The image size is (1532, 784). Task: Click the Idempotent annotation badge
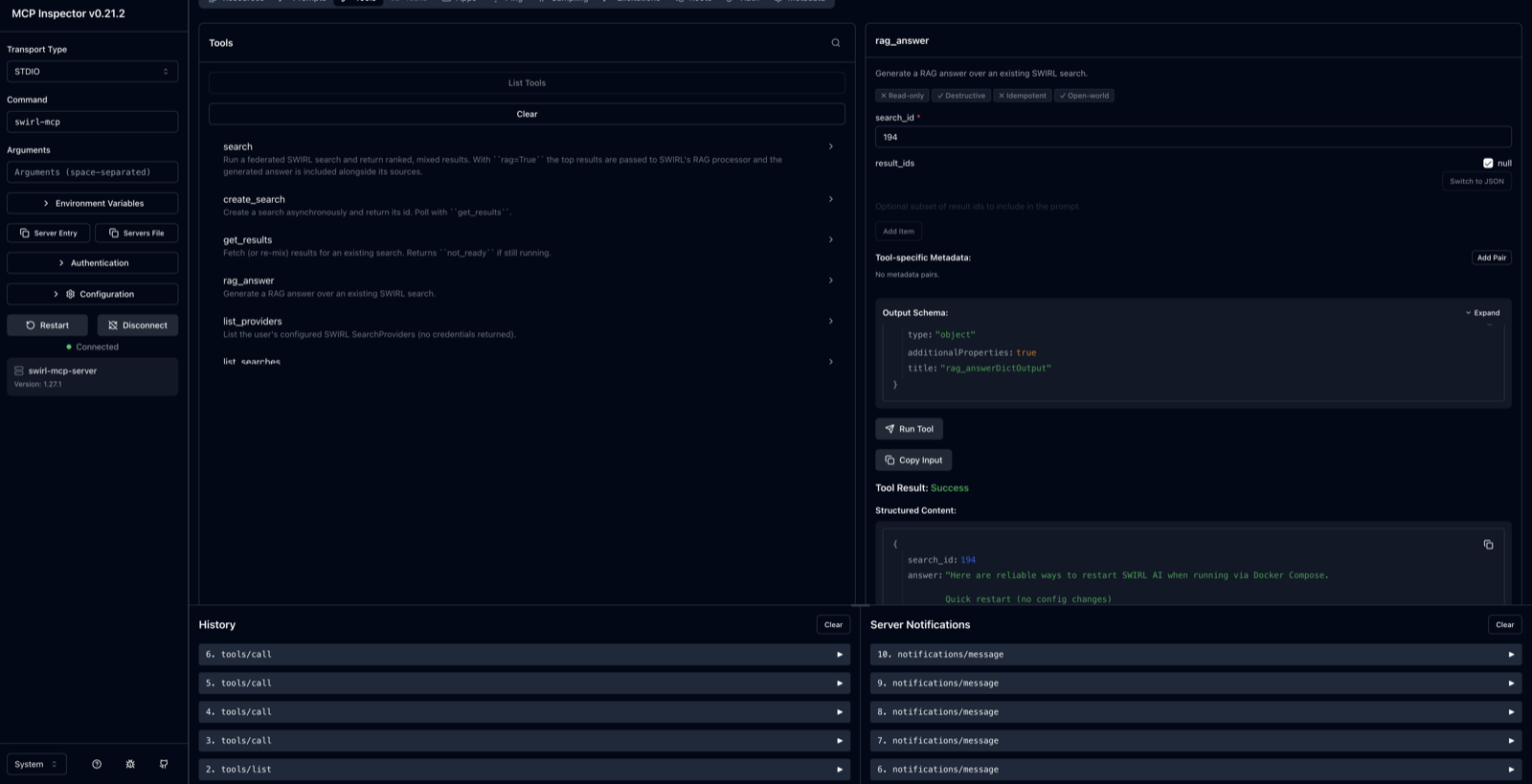(1022, 96)
